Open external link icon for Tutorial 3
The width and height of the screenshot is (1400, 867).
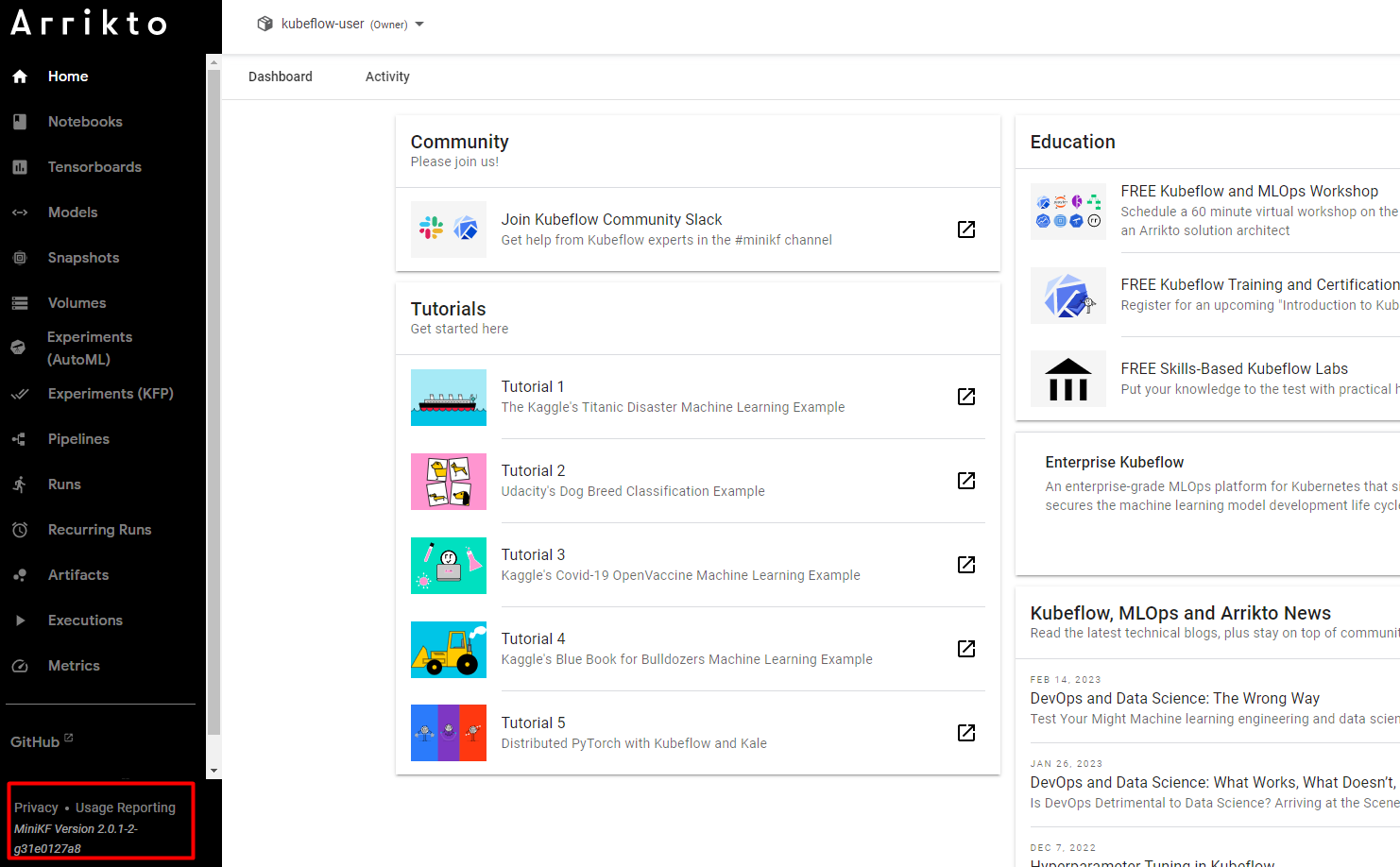coord(966,565)
